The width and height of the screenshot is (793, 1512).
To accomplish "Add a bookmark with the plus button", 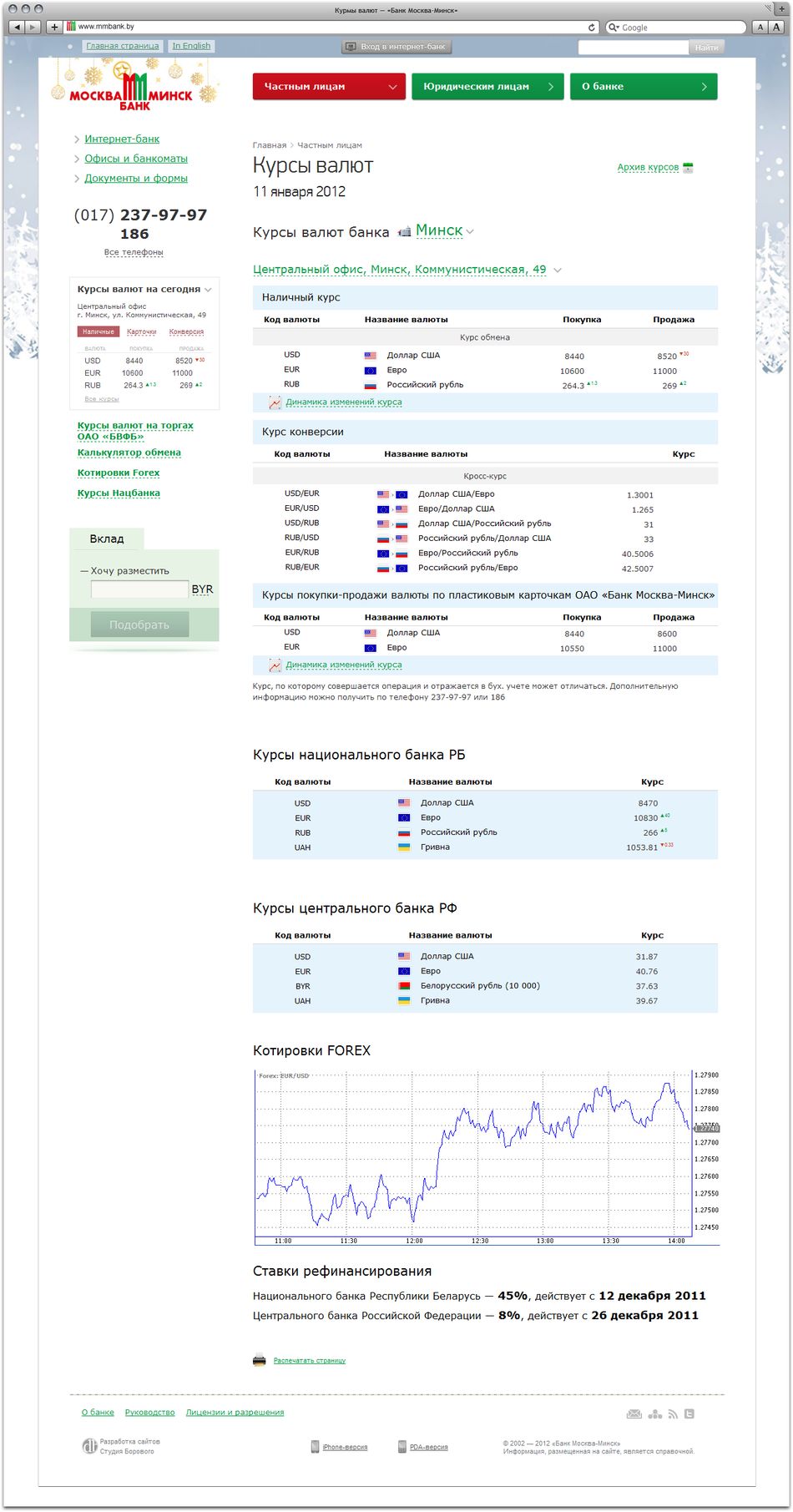I will tap(54, 27).
